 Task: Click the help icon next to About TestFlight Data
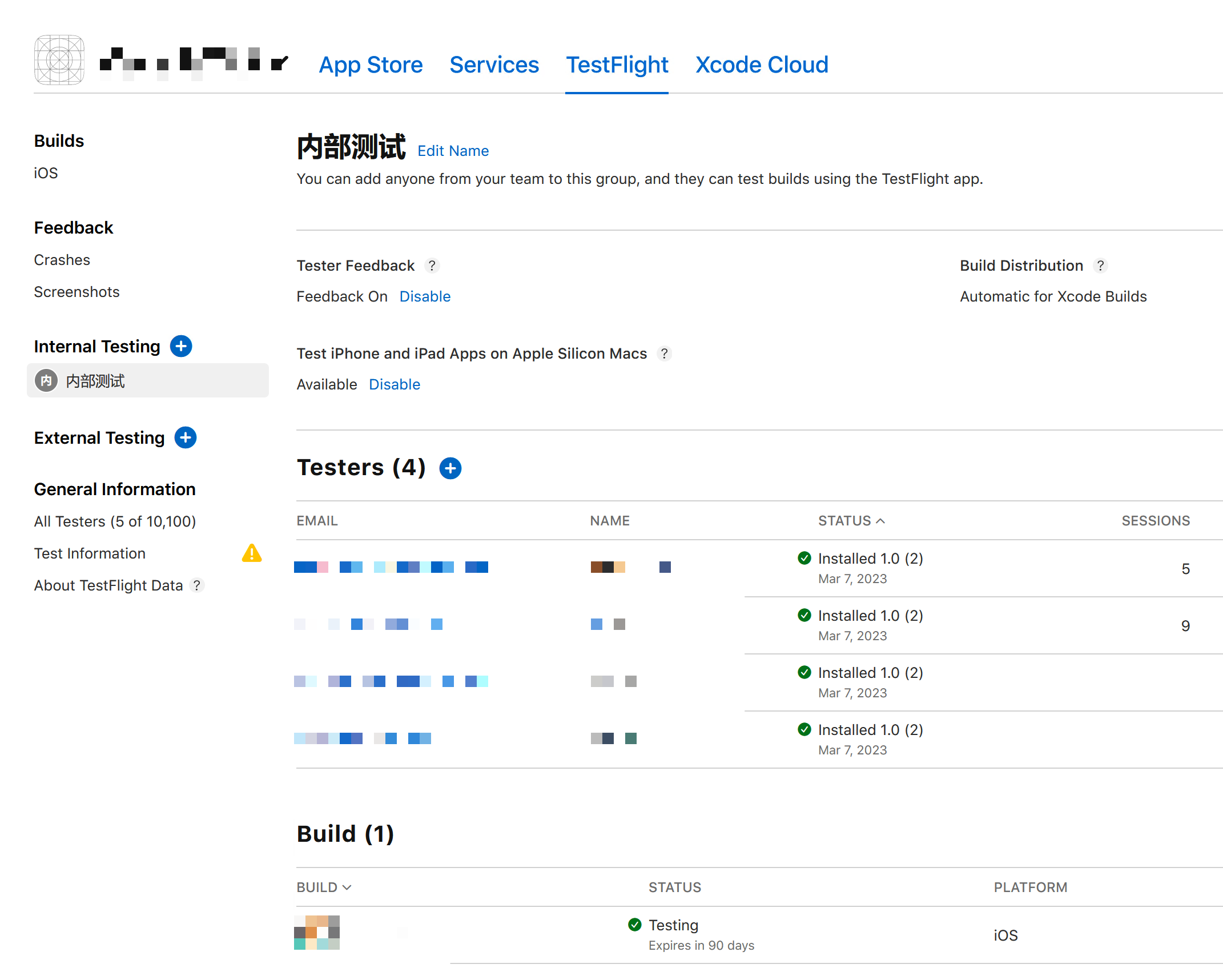pos(197,585)
